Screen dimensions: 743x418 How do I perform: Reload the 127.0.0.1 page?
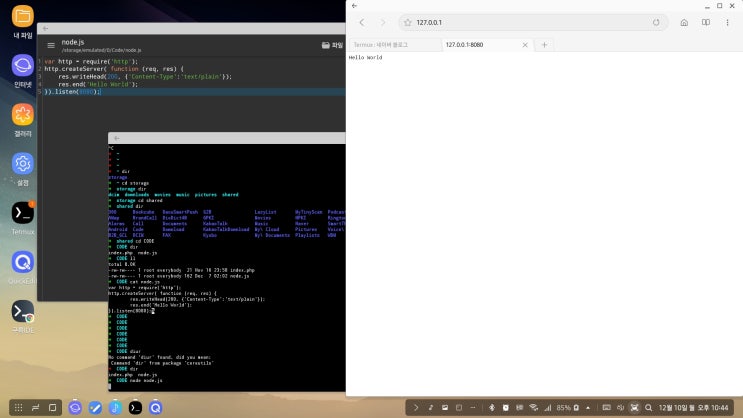[x=656, y=22]
